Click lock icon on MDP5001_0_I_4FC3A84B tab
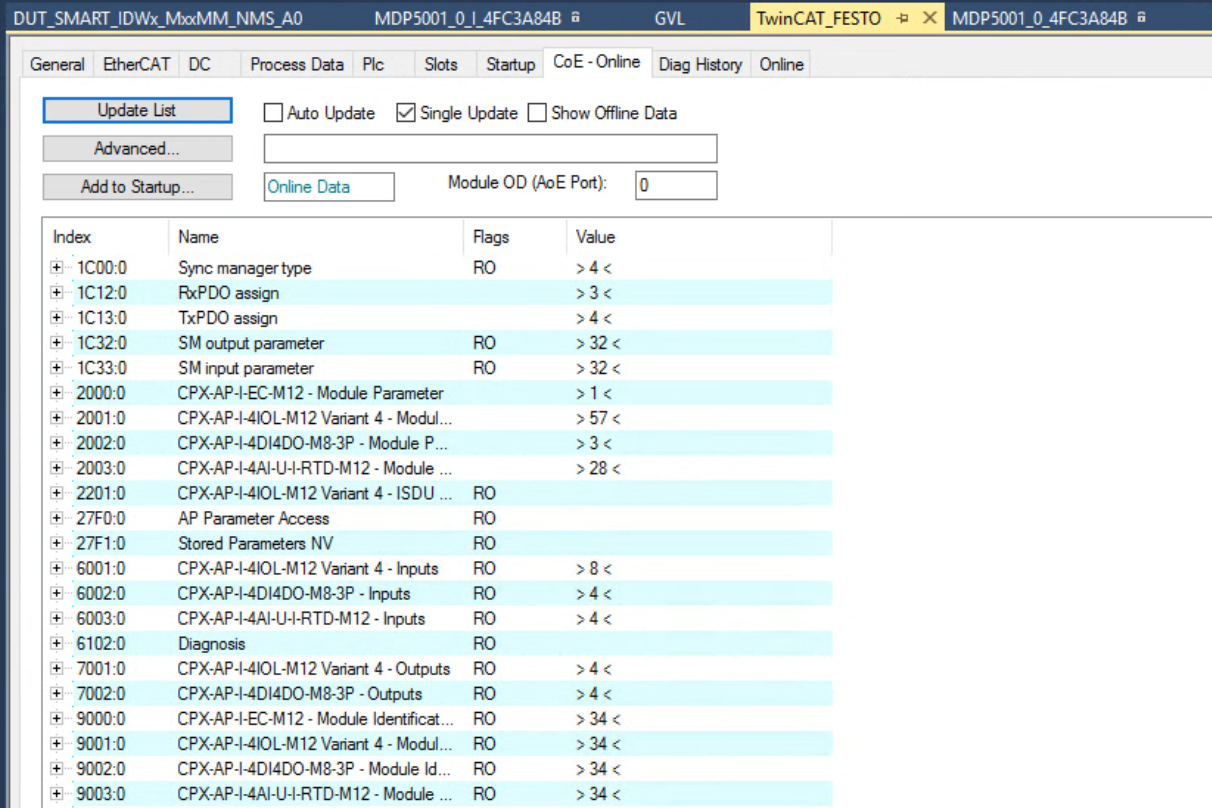1212x808 pixels. (576, 18)
